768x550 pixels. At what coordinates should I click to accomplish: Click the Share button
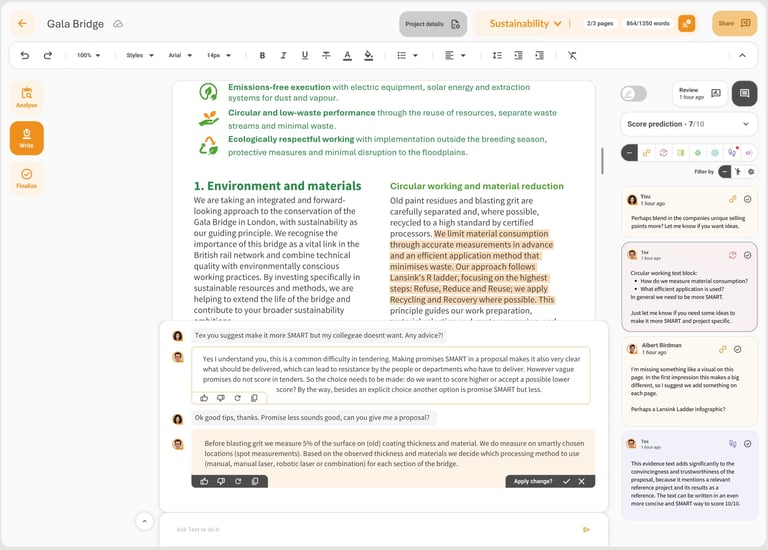point(734,24)
